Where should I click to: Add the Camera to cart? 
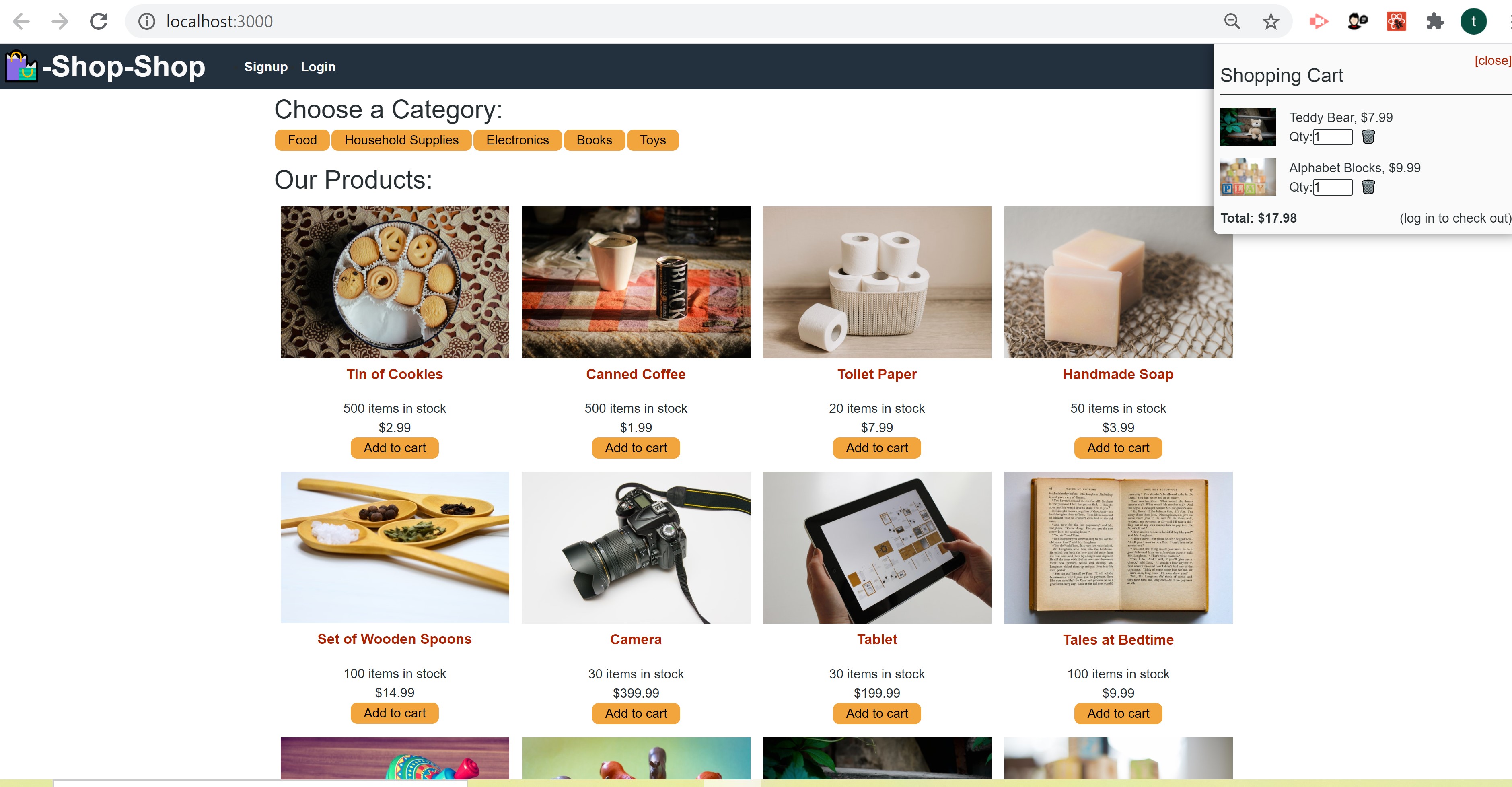636,714
